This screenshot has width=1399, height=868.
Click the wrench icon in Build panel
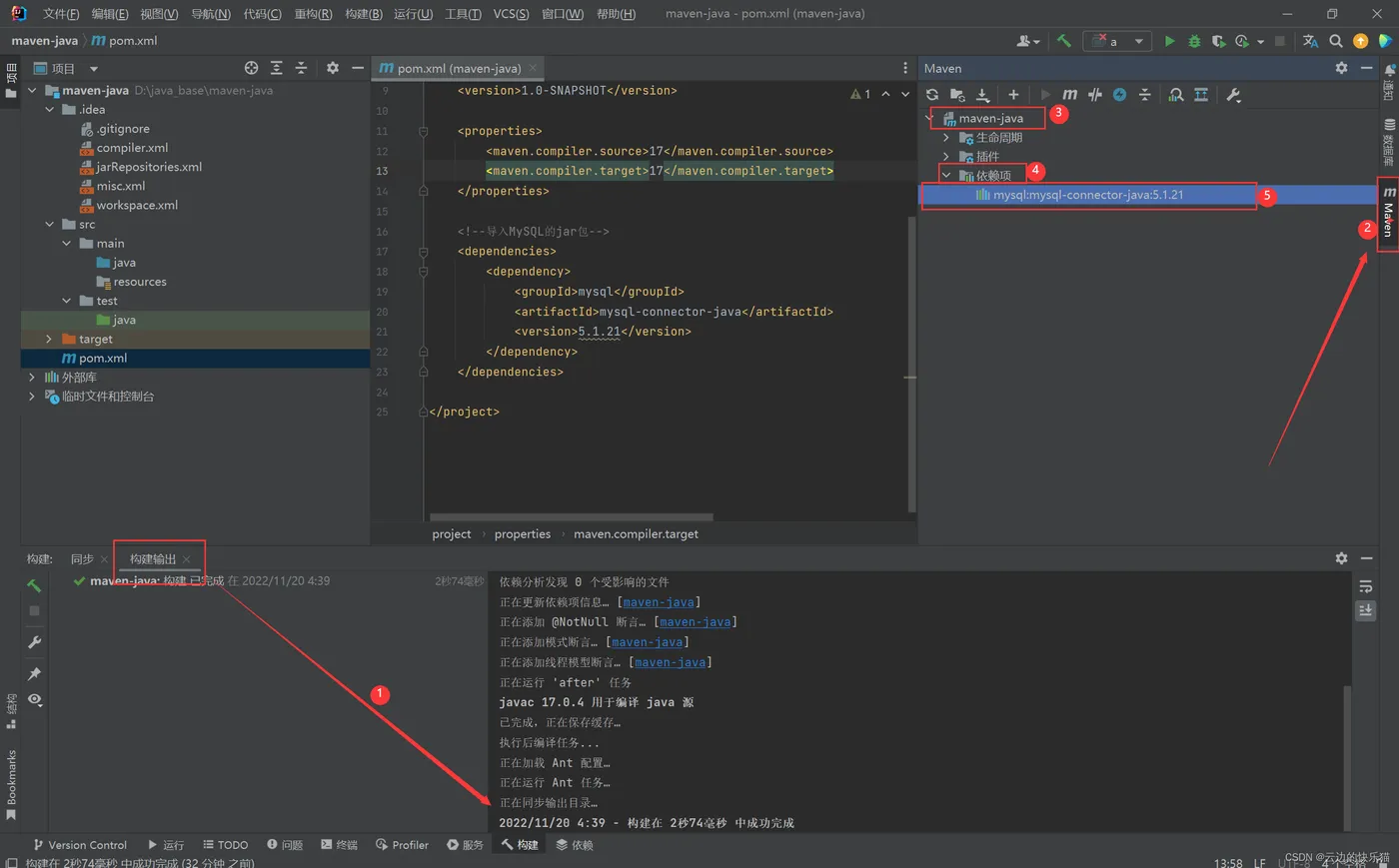34,642
